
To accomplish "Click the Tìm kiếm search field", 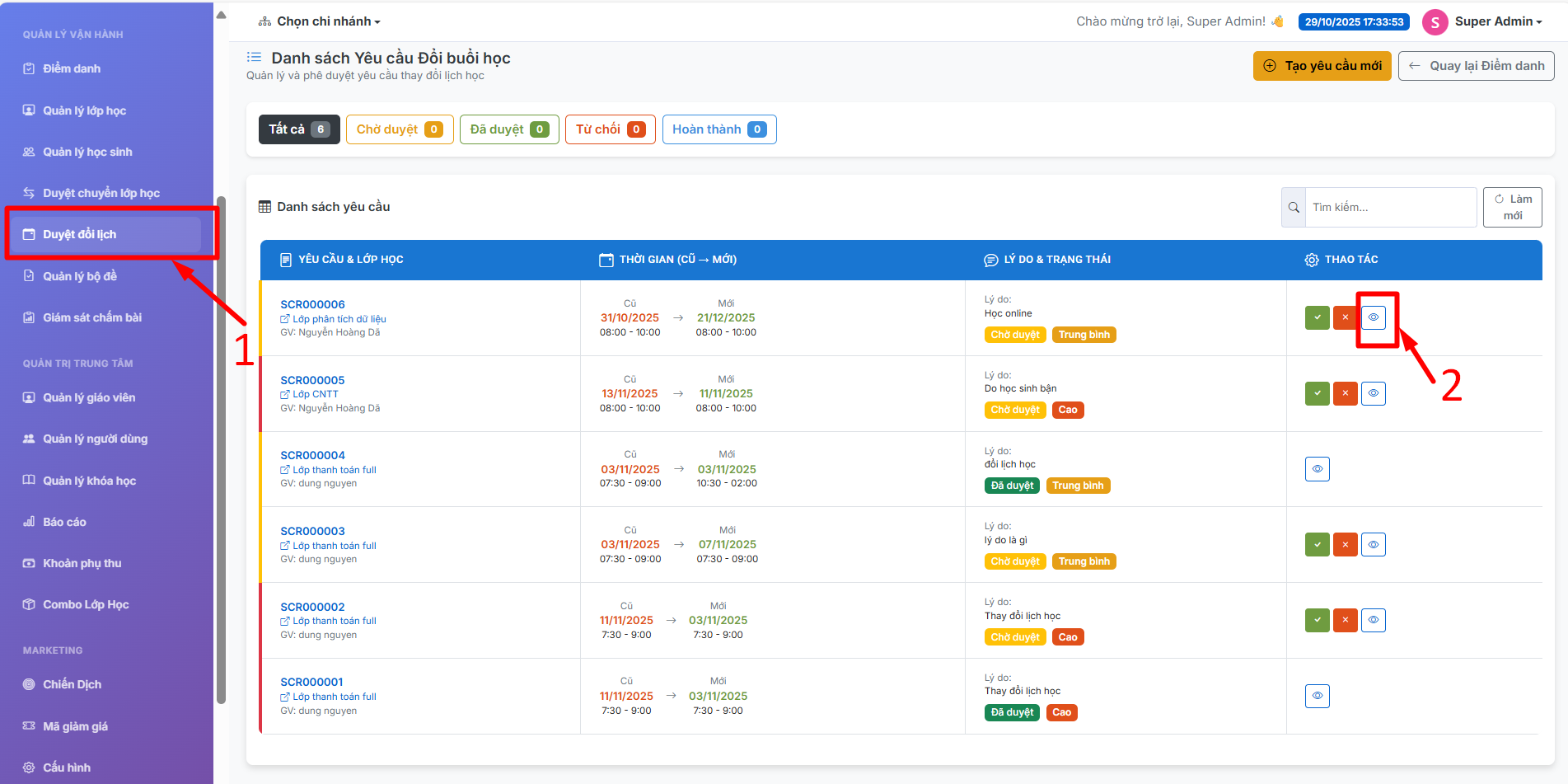I will tap(1390, 208).
